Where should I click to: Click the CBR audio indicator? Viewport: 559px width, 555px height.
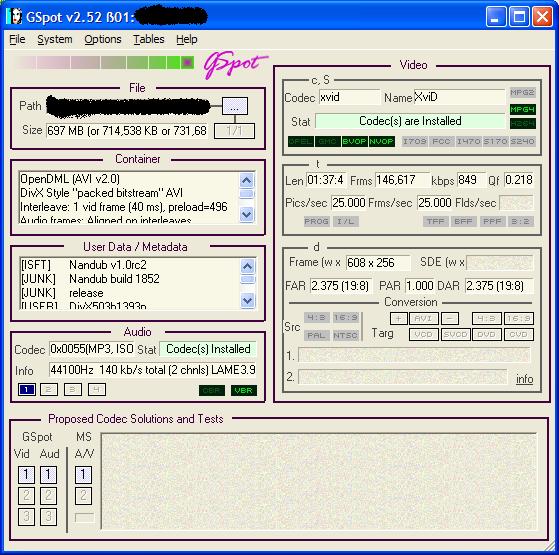[x=212, y=390]
